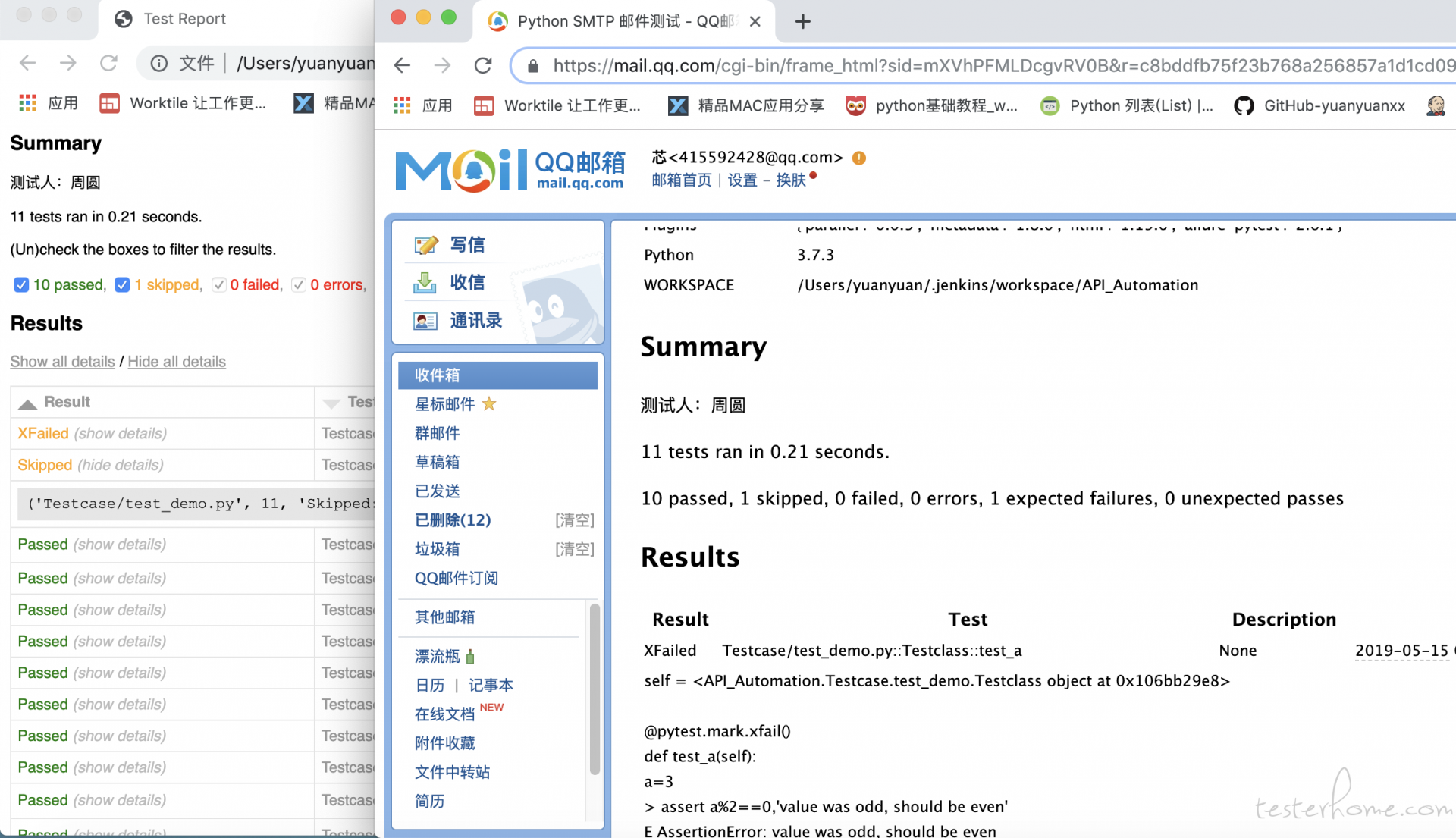Image resolution: width=1456 pixels, height=838 pixels.
Task: Click Hide all details in Test Report
Action: tap(177, 361)
